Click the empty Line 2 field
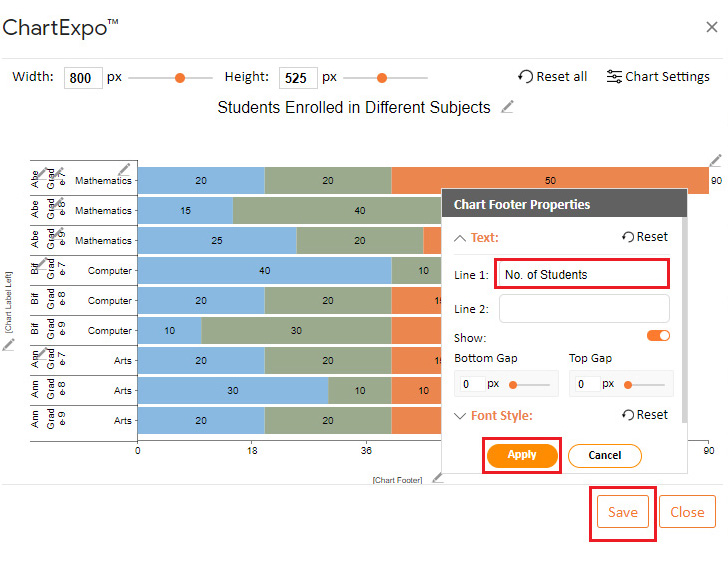 click(x=584, y=308)
